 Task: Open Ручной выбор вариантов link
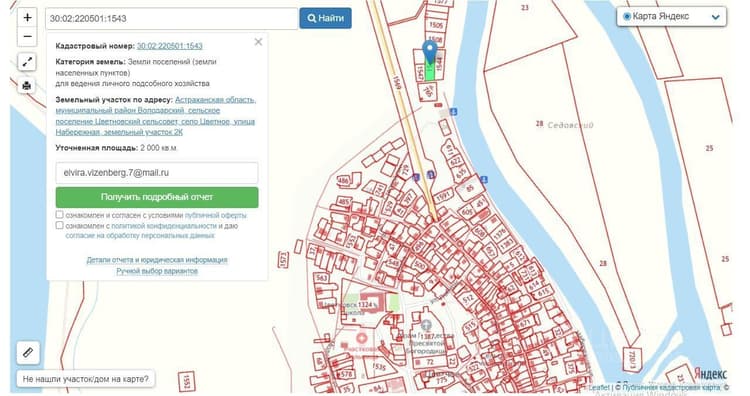point(157,271)
